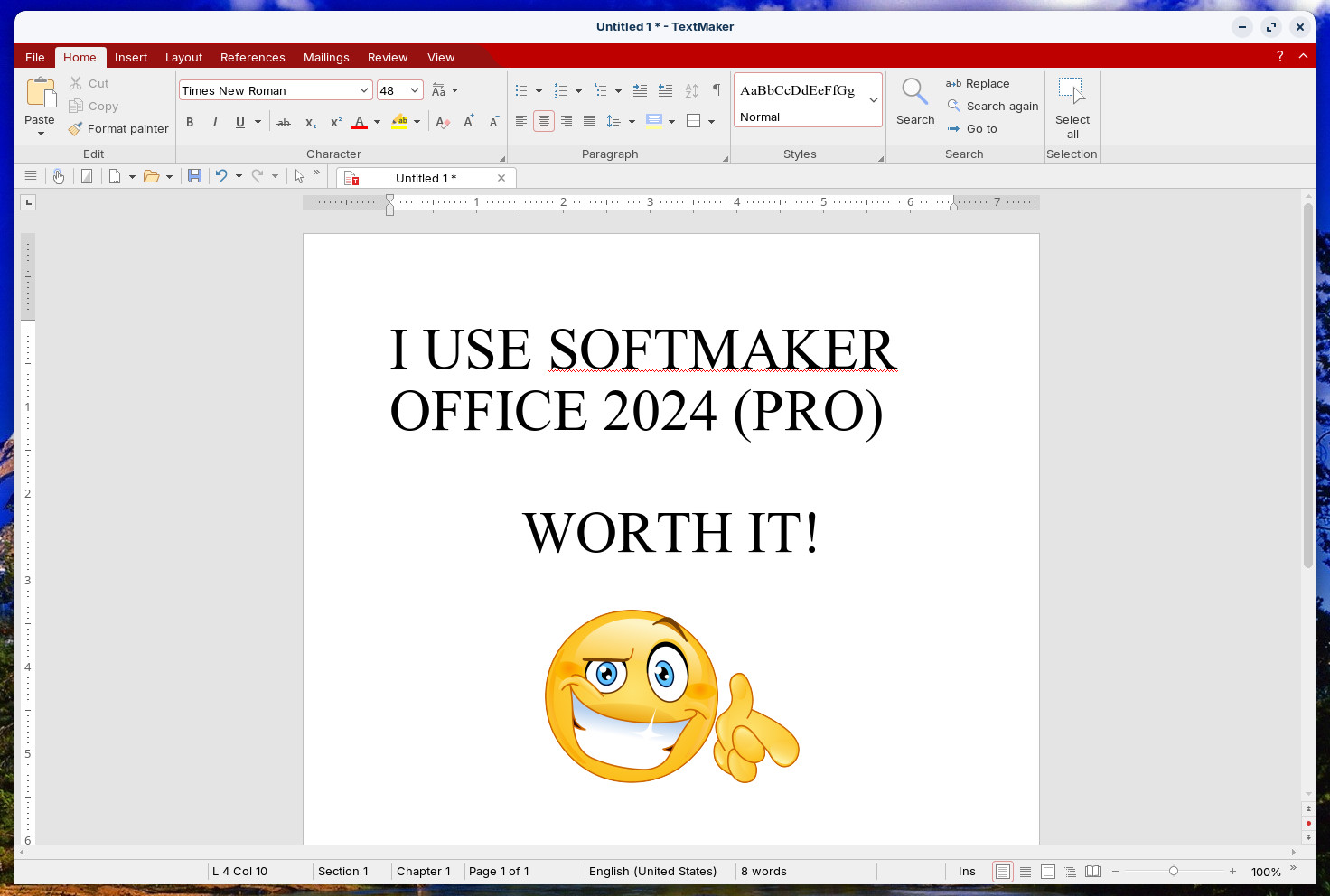Toggle formatting marks pilcrow icon
Screen dimensions: 1330x896
point(717,90)
